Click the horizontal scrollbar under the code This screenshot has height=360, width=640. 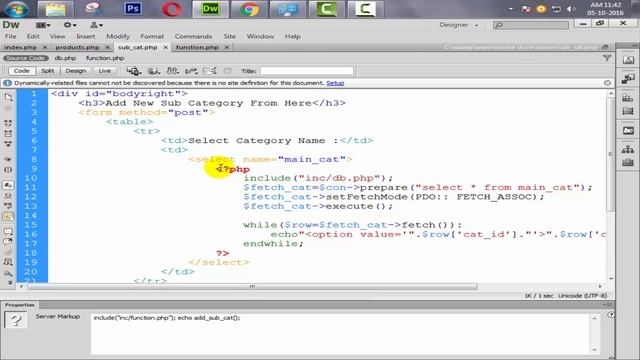tap(252, 287)
